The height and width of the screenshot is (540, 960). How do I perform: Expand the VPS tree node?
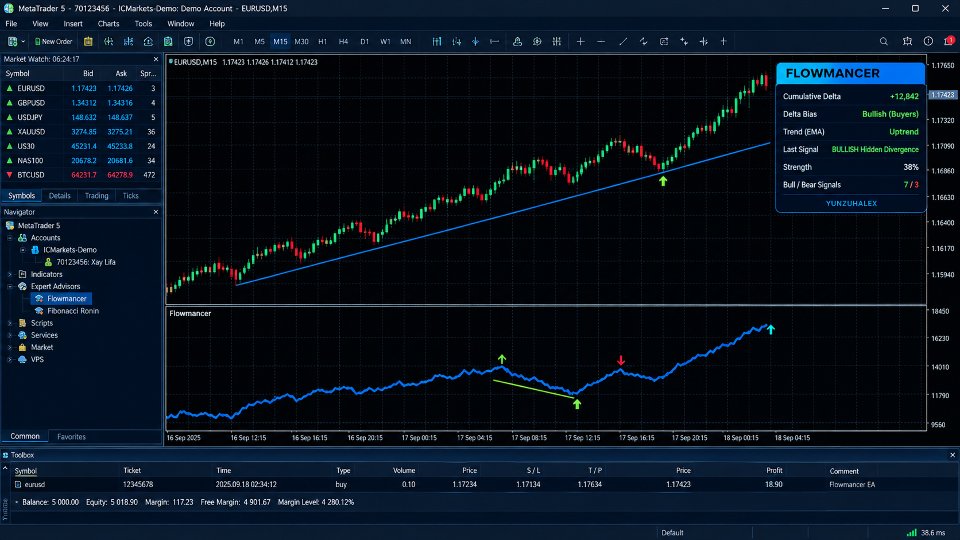10,359
